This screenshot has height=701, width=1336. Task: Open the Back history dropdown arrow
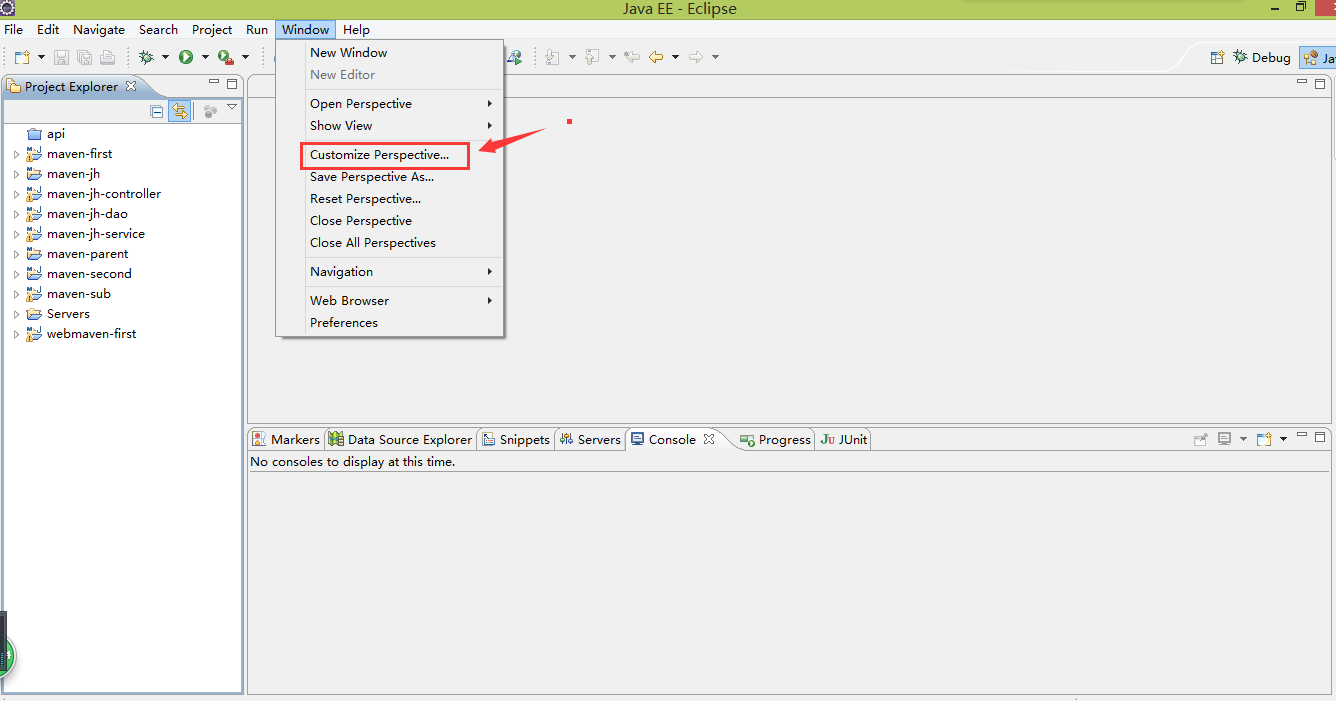click(675, 57)
